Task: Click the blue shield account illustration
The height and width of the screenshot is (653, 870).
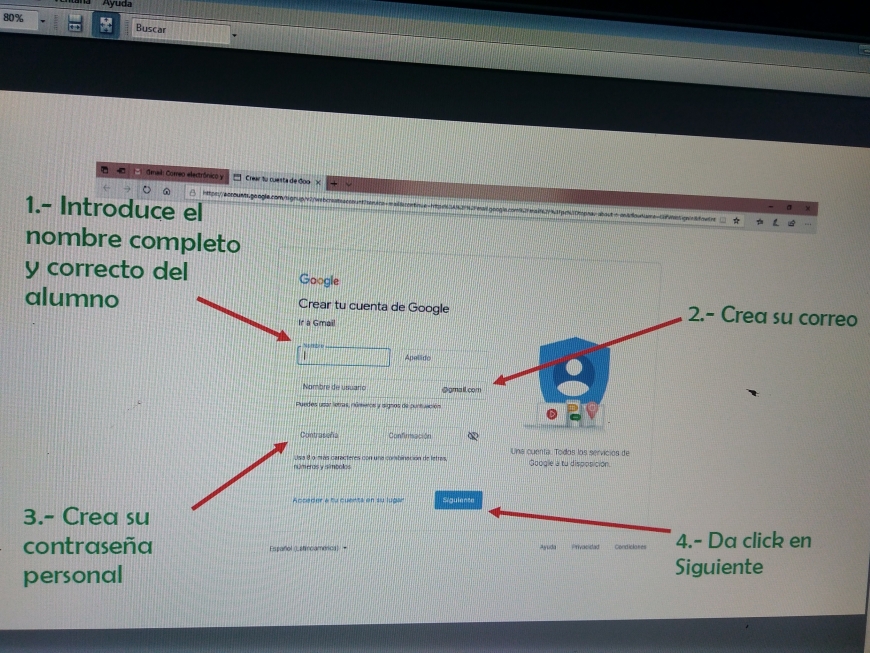Action: tap(574, 372)
